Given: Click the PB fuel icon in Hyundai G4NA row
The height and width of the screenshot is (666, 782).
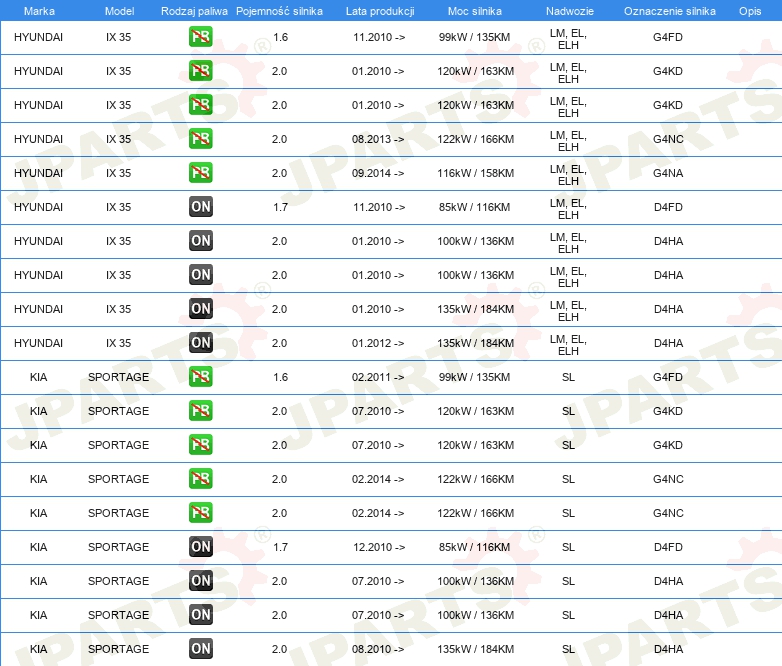Looking at the screenshot, I should click(201, 173).
